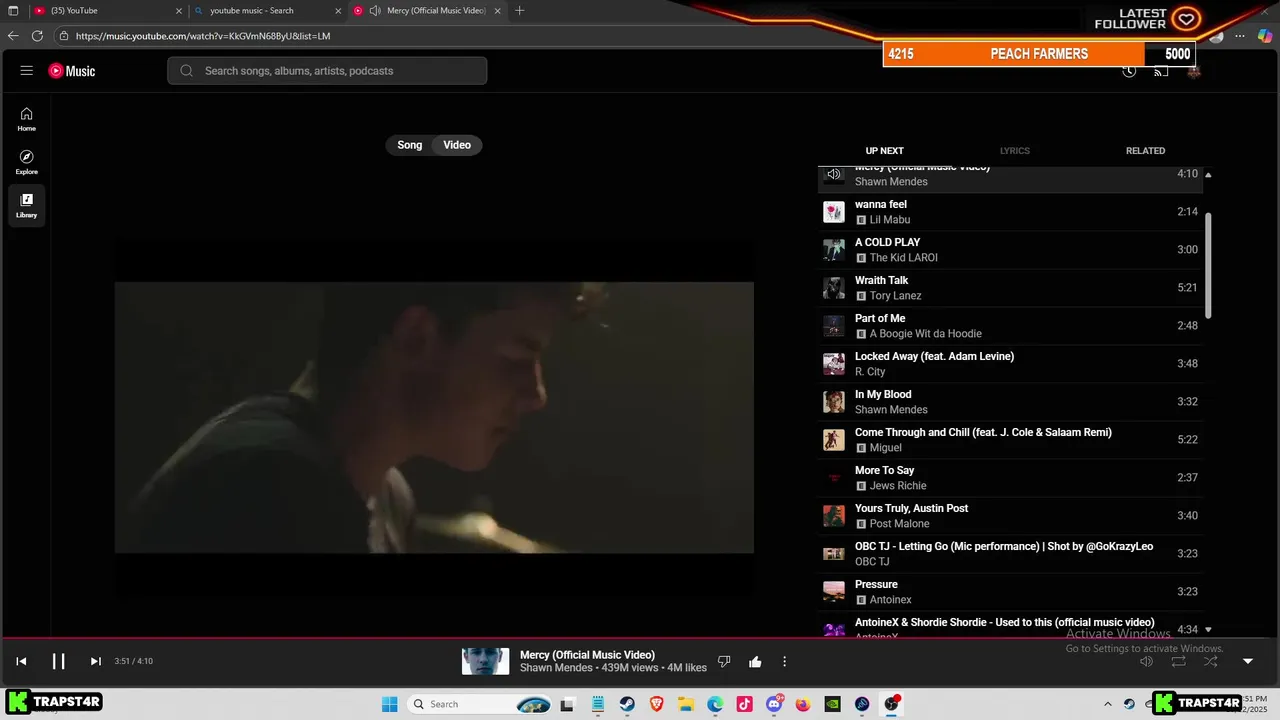This screenshot has height=720, width=1280.
Task: Click the Windows taskbar search box
Action: [x=482, y=704]
